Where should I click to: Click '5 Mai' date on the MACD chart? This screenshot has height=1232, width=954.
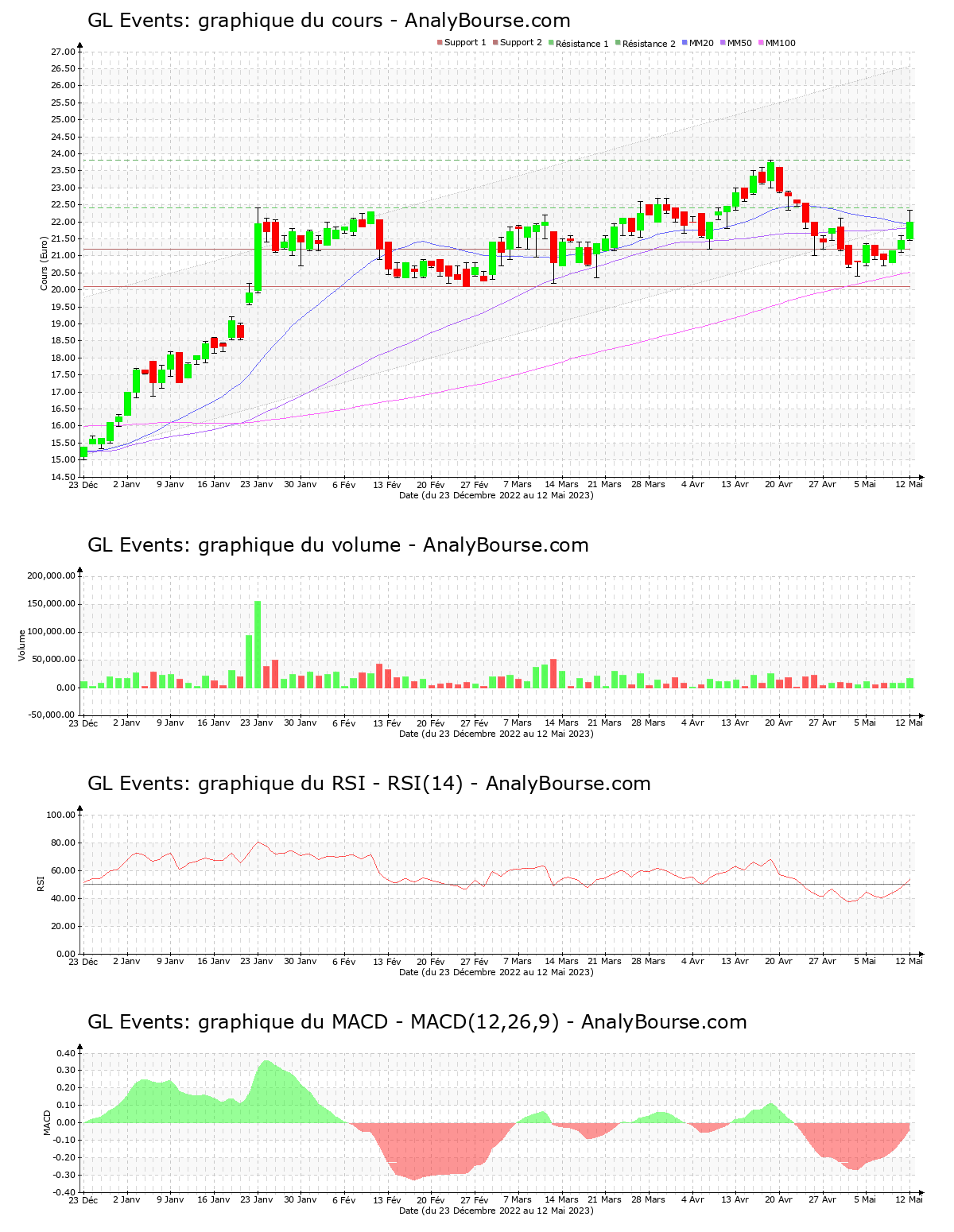click(865, 1199)
